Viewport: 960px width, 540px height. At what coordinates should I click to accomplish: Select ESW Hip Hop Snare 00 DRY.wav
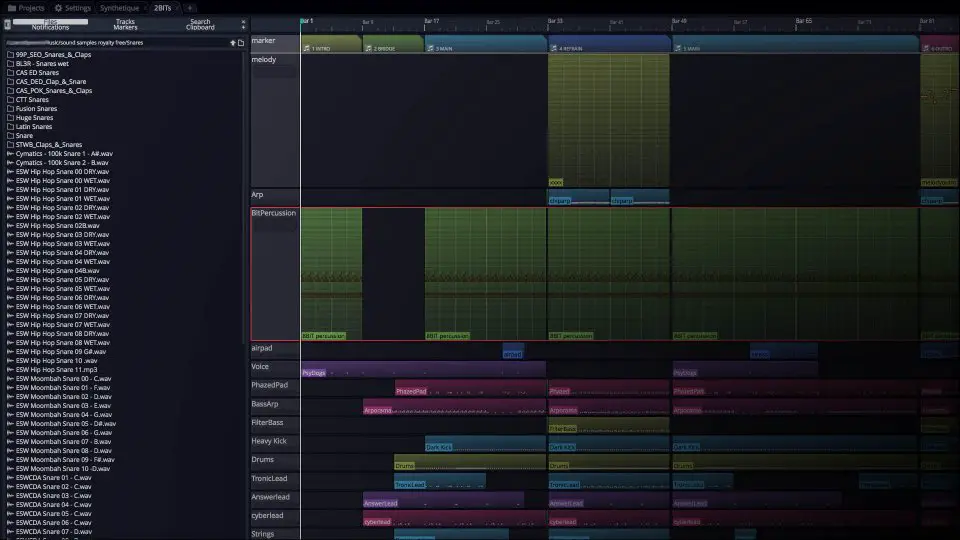coord(62,171)
